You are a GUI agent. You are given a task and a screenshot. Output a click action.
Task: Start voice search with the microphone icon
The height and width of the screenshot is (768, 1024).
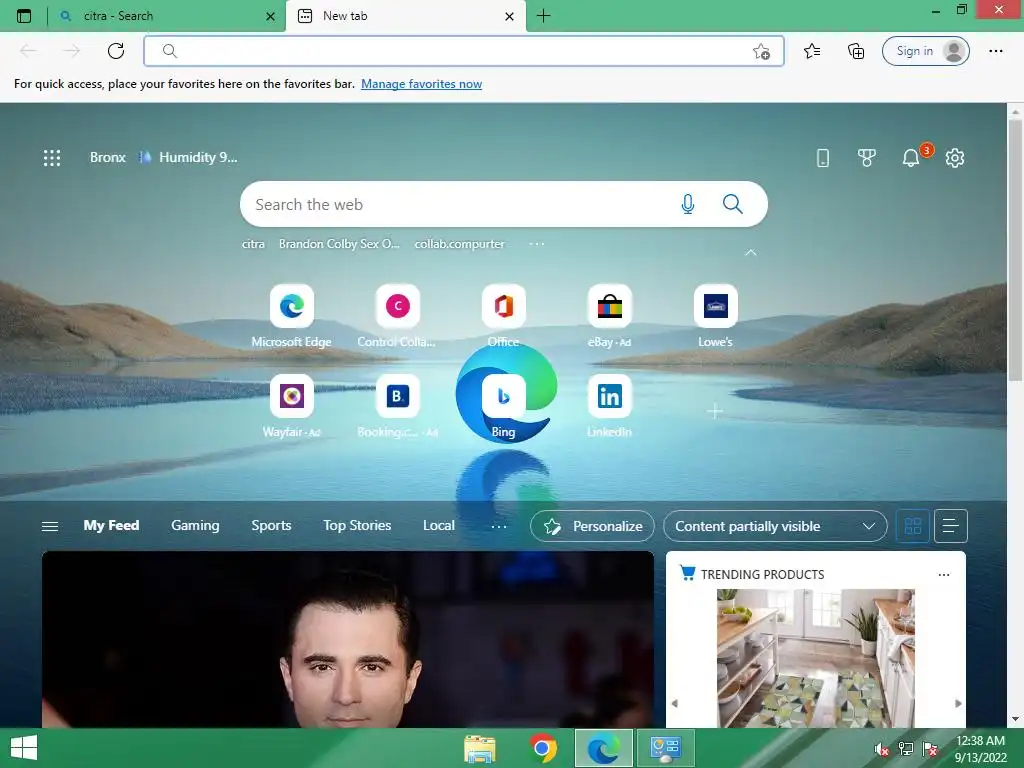(688, 204)
